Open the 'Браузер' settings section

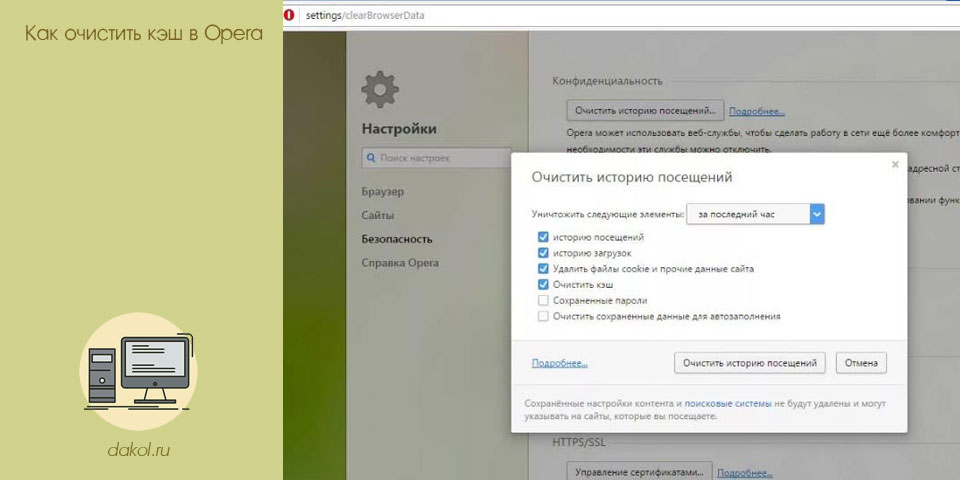(383, 192)
